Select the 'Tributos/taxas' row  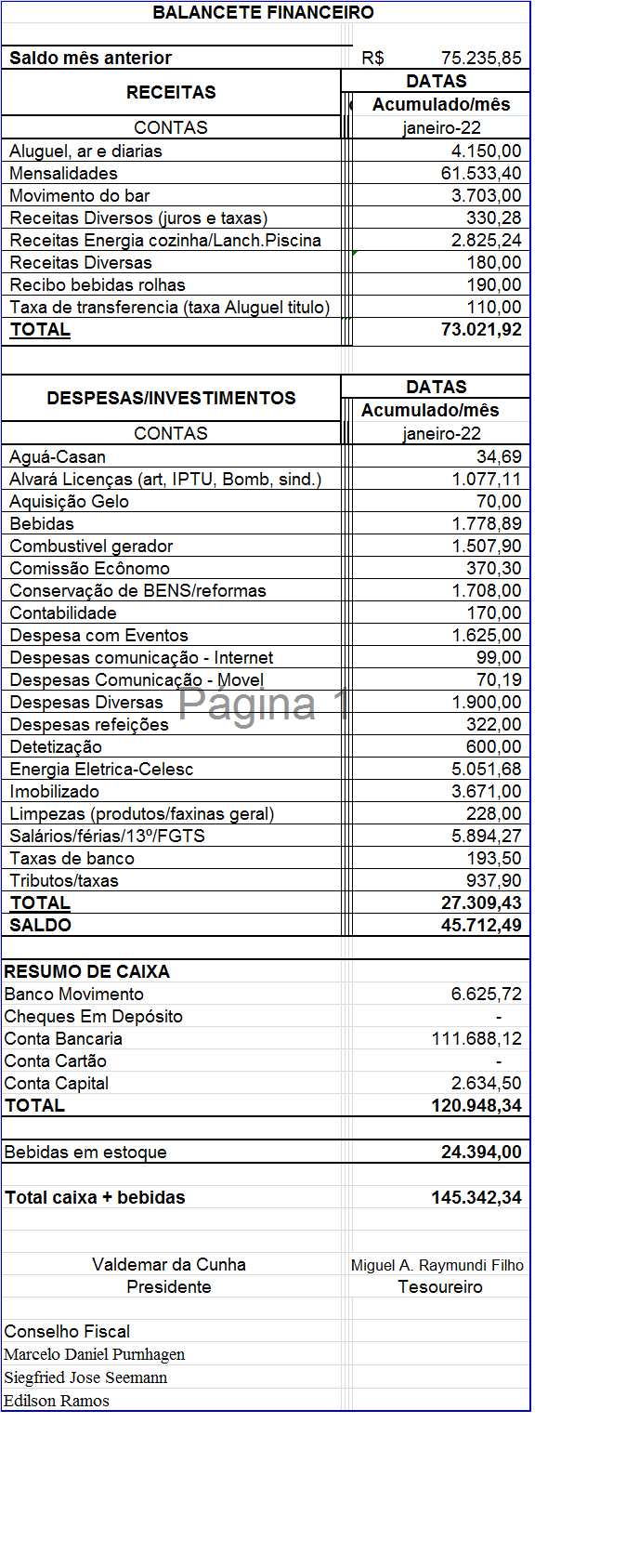point(266,880)
